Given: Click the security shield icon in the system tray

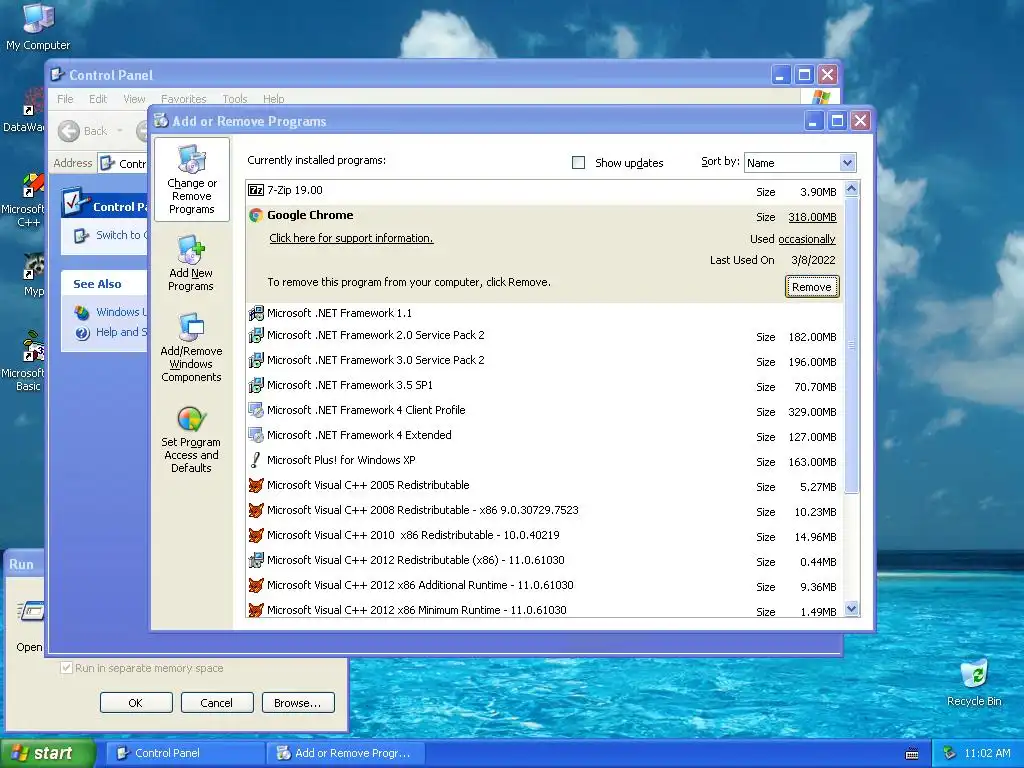Looking at the screenshot, I should 950,753.
